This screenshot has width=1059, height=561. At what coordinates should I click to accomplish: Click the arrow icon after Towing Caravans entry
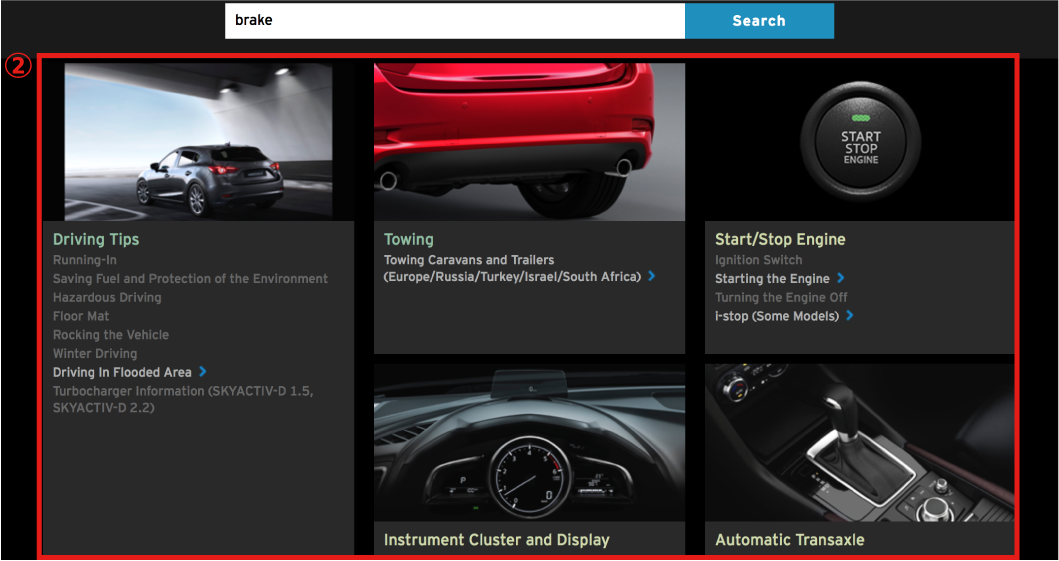click(651, 276)
